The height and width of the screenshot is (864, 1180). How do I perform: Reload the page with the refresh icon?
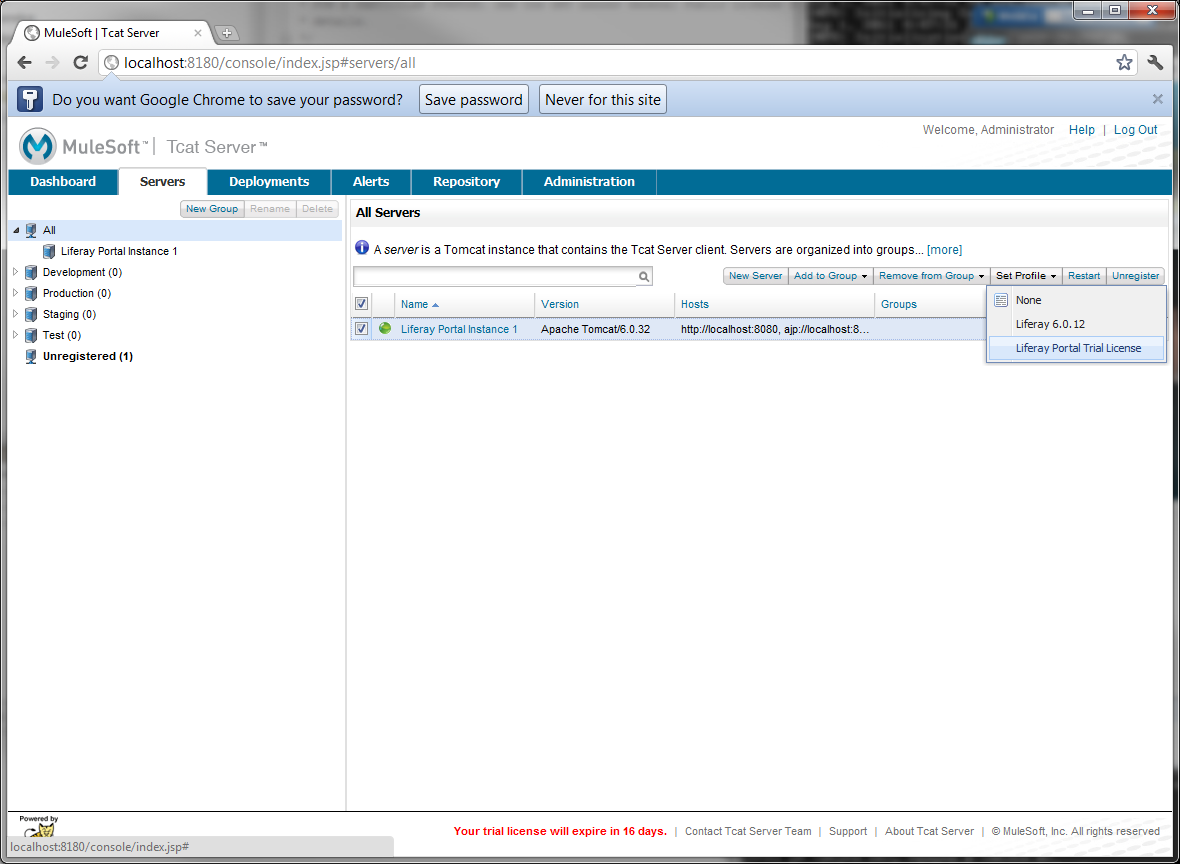point(81,63)
